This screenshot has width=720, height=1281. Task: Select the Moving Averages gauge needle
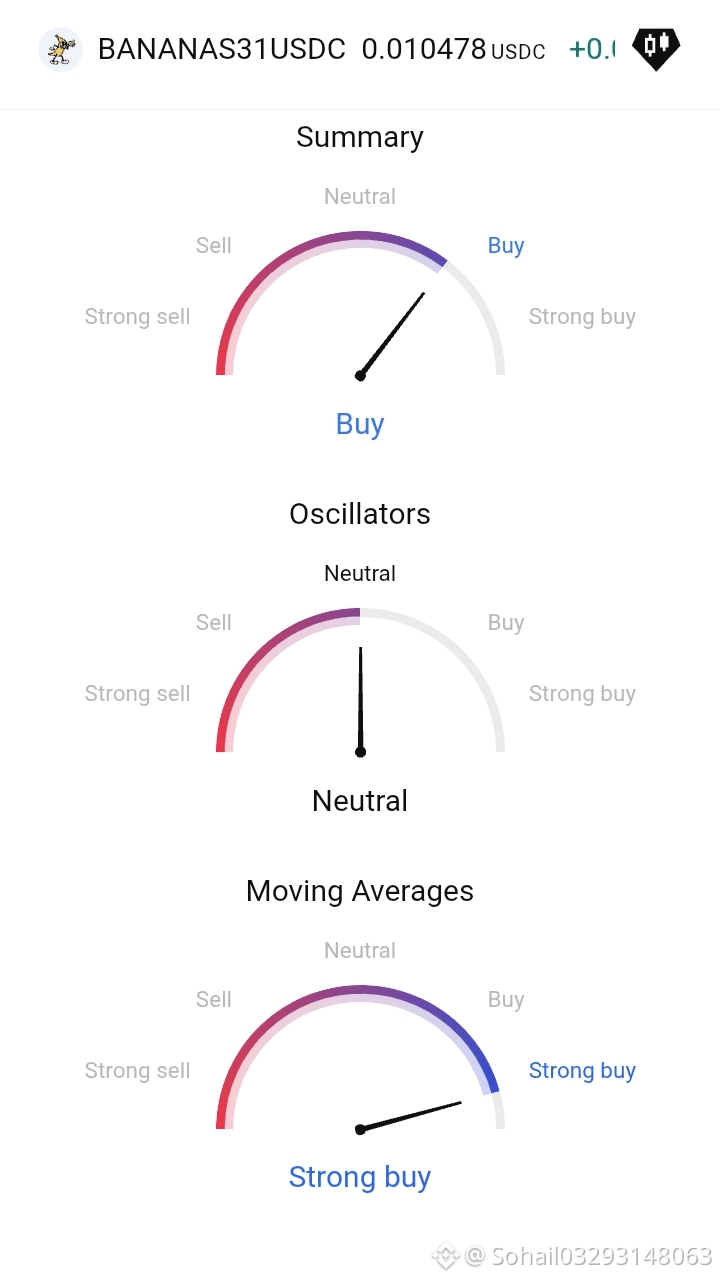tap(409, 1117)
